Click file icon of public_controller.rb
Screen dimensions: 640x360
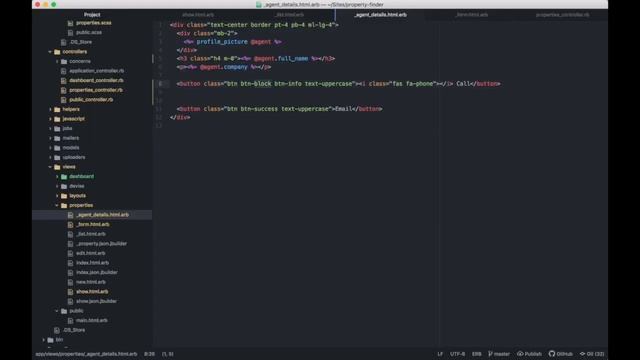point(64,100)
